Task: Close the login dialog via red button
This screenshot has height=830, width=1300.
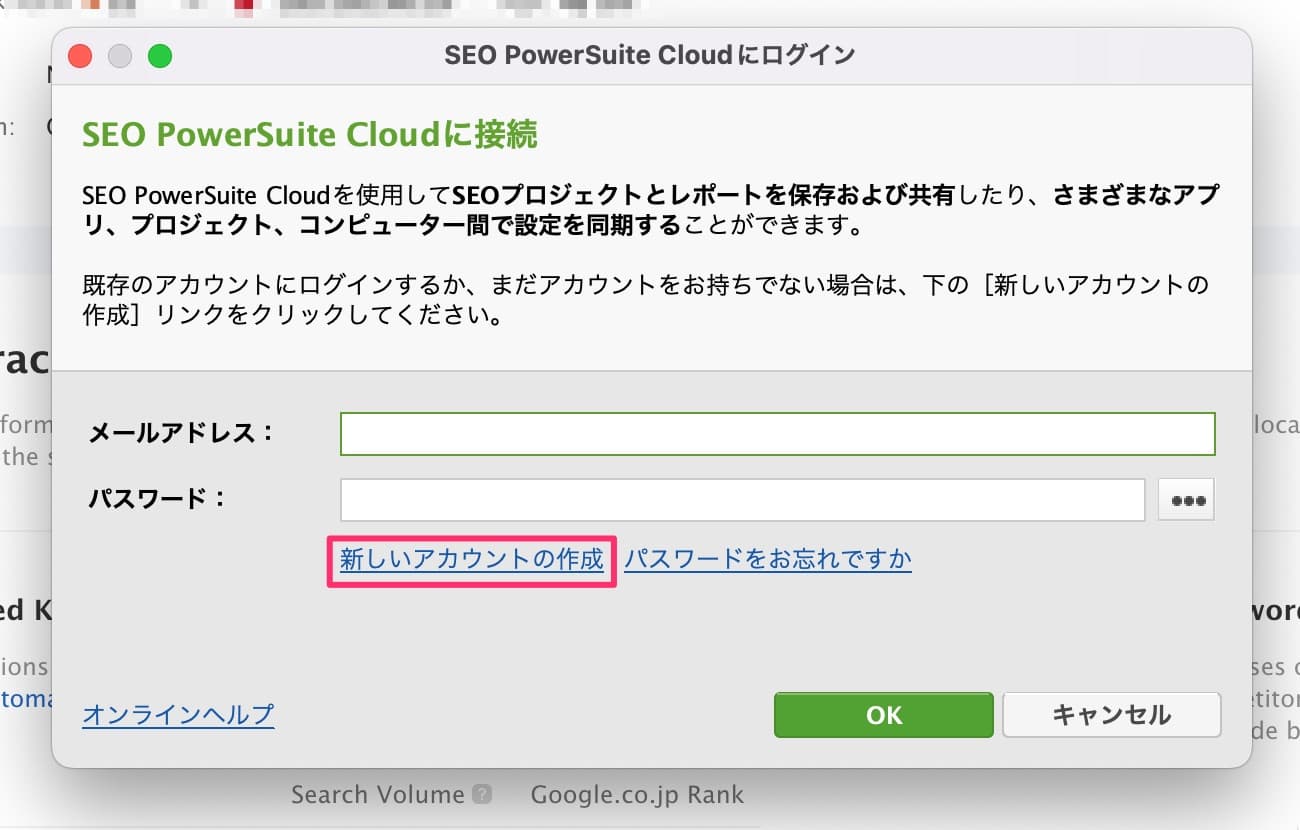Action: tap(80, 56)
